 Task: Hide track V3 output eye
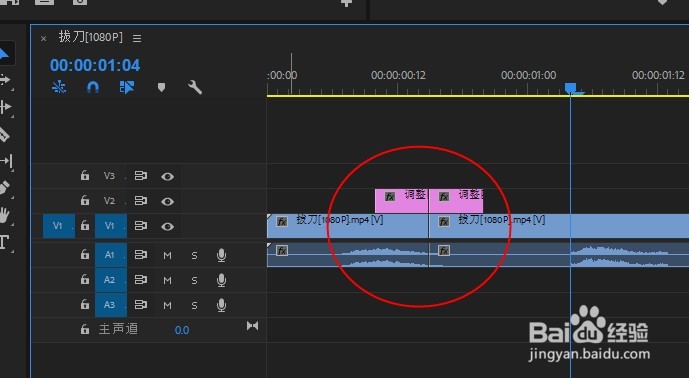coord(167,177)
